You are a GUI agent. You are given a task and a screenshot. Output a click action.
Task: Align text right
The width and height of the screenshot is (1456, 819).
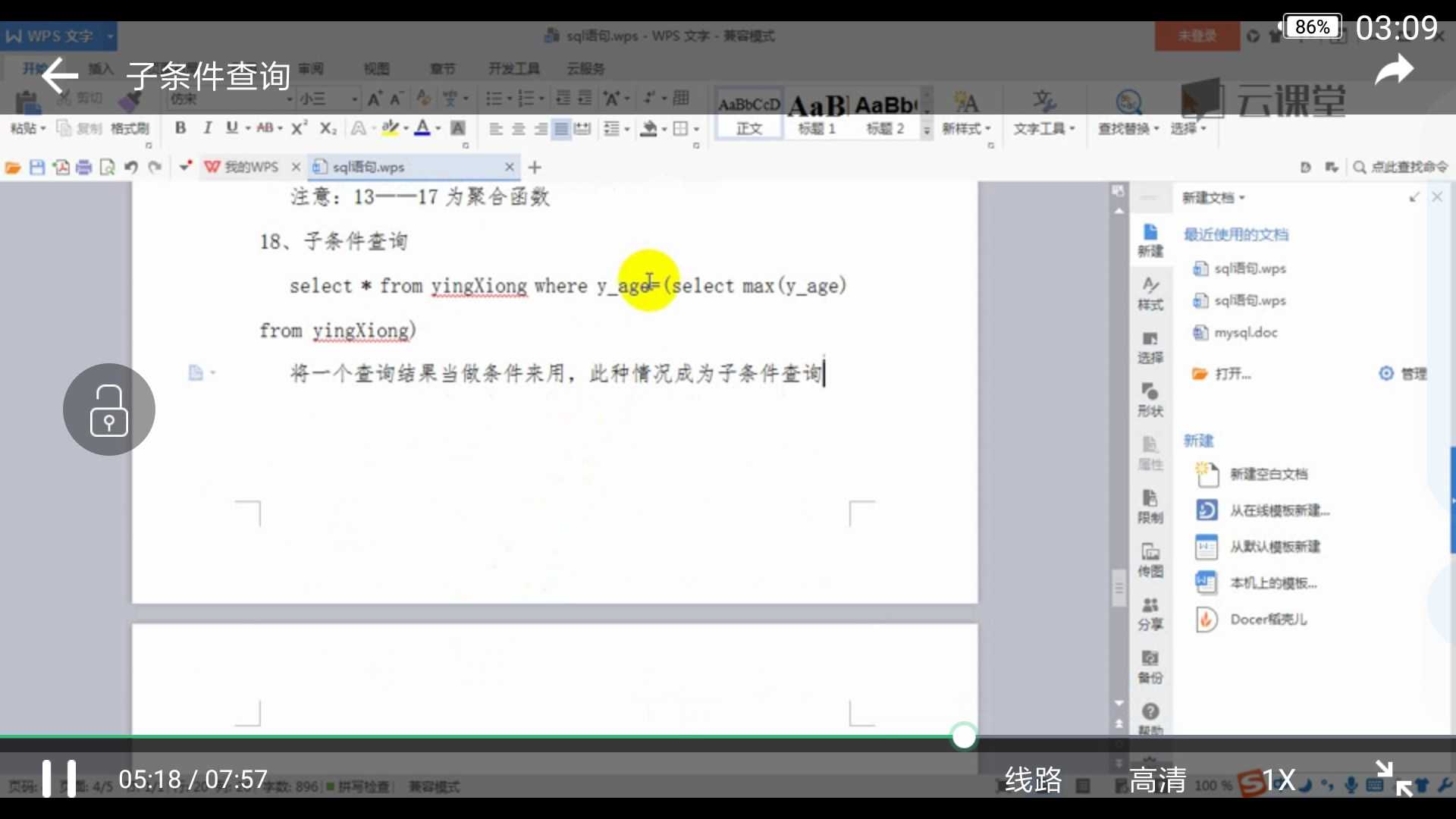pos(541,128)
